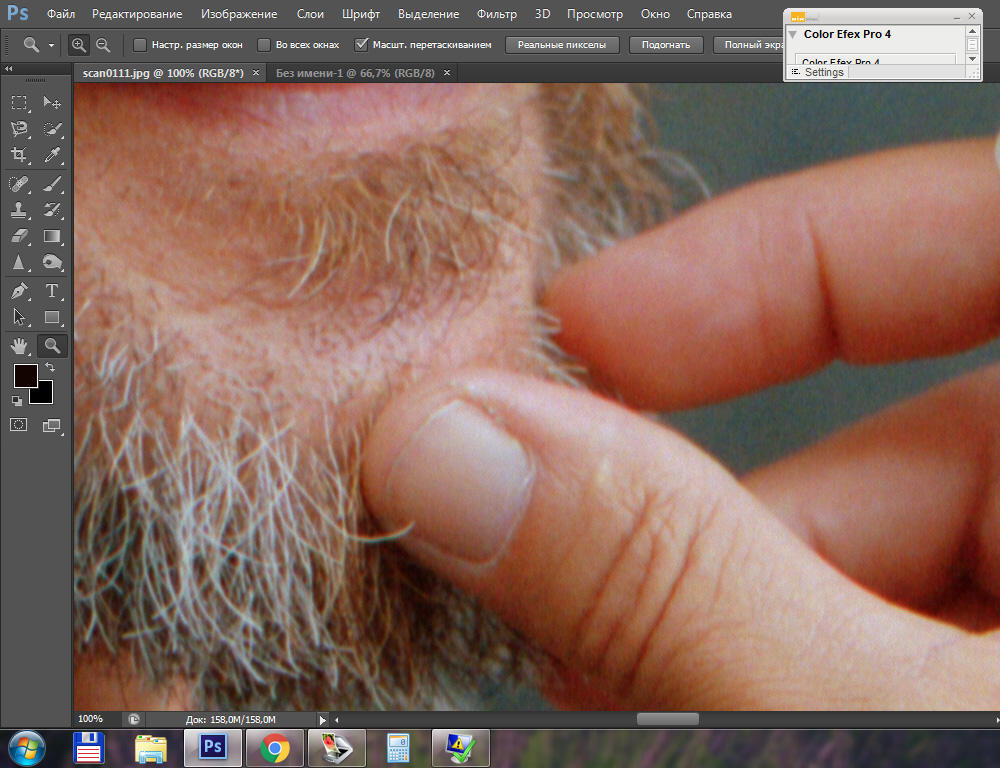
Task: Choose the Eraser tool
Action: tap(19, 237)
